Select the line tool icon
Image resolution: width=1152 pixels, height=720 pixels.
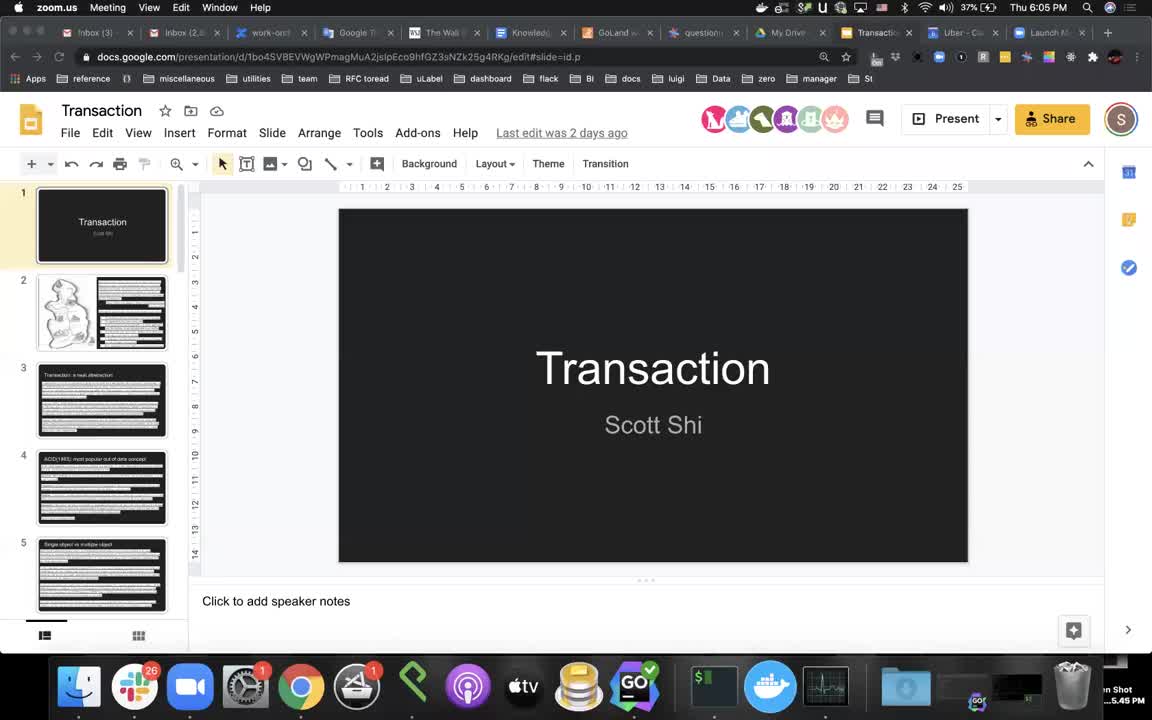point(331,164)
